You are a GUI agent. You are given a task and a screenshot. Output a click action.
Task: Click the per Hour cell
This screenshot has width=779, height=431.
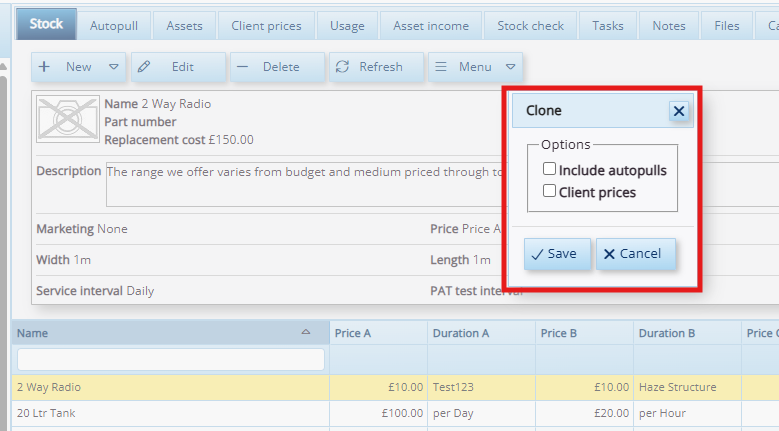click(x=687, y=414)
